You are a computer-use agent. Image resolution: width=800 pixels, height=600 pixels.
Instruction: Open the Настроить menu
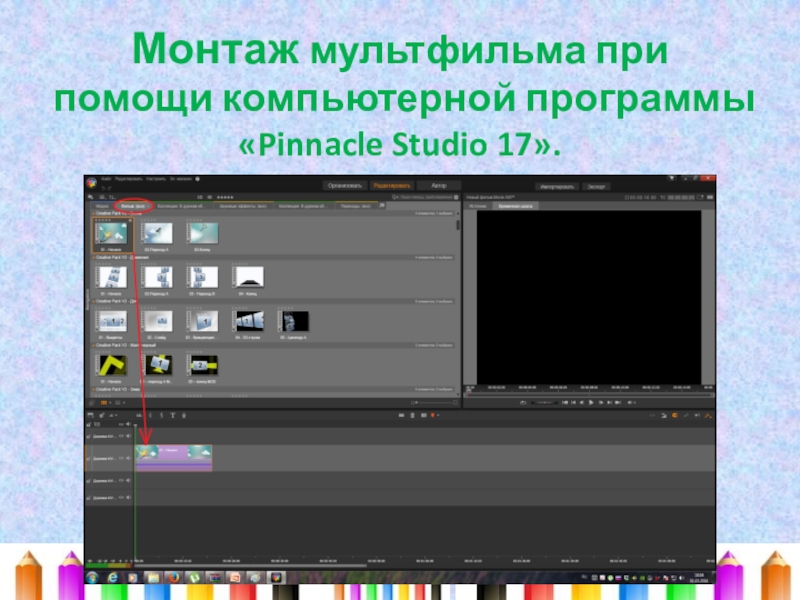click(x=156, y=179)
